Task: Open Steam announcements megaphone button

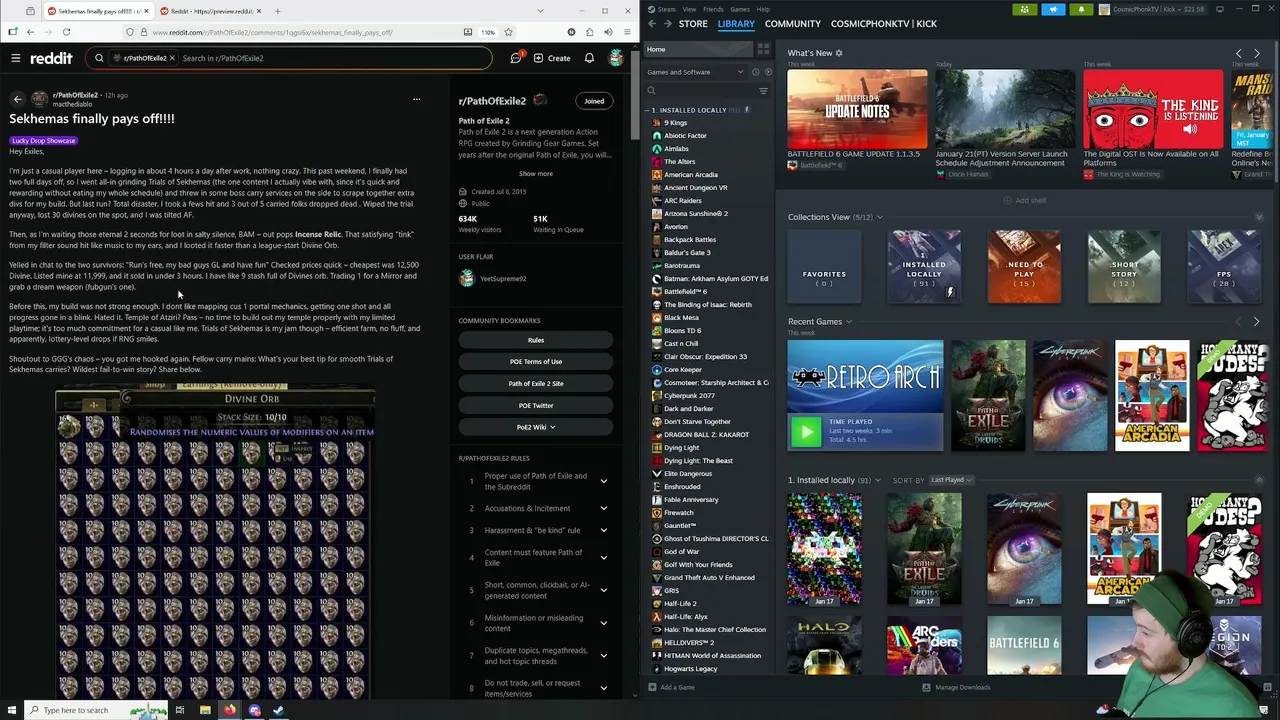Action: point(1053,9)
